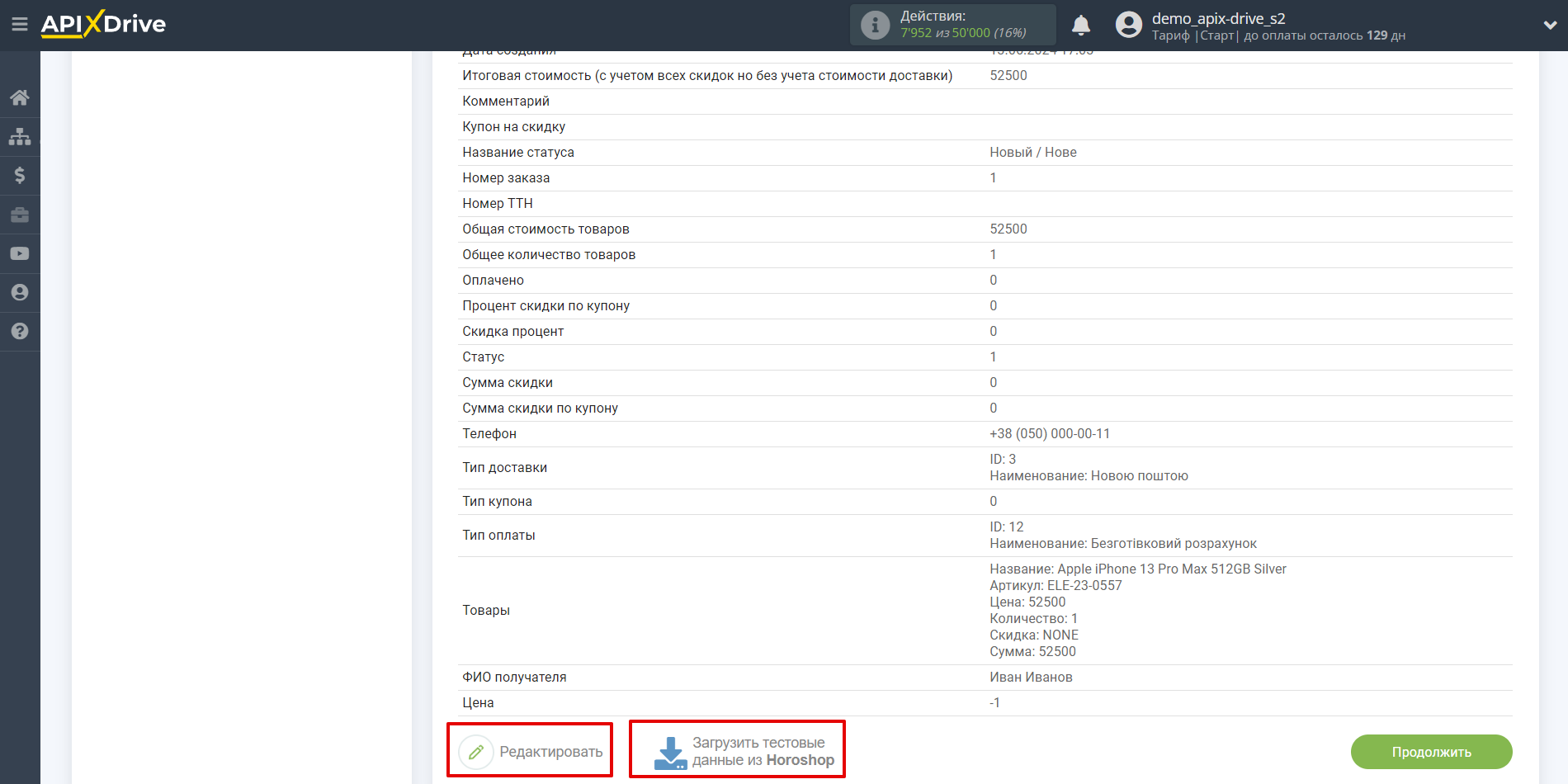Click the demo_apix-drive_s2 username
This screenshot has height=784, width=1568.
coord(1218,18)
